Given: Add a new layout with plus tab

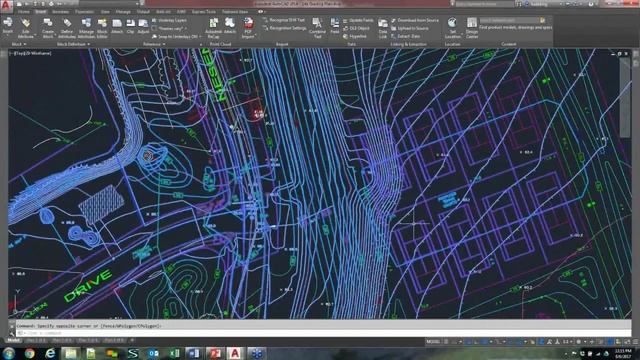Looking at the screenshot, I should pyautogui.click(x=132, y=340).
